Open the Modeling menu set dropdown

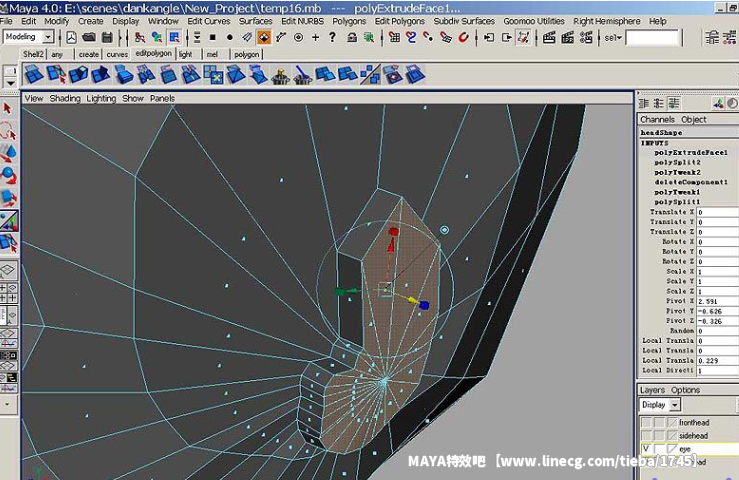click(48, 37)
